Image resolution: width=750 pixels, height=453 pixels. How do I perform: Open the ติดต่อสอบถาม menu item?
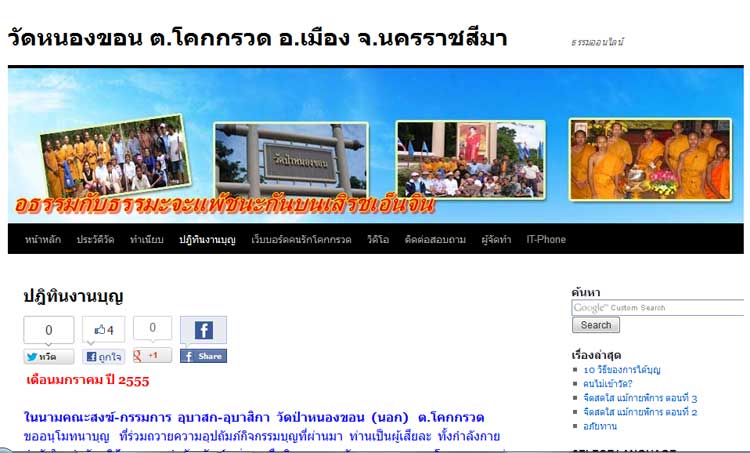[x=435, y=239]
